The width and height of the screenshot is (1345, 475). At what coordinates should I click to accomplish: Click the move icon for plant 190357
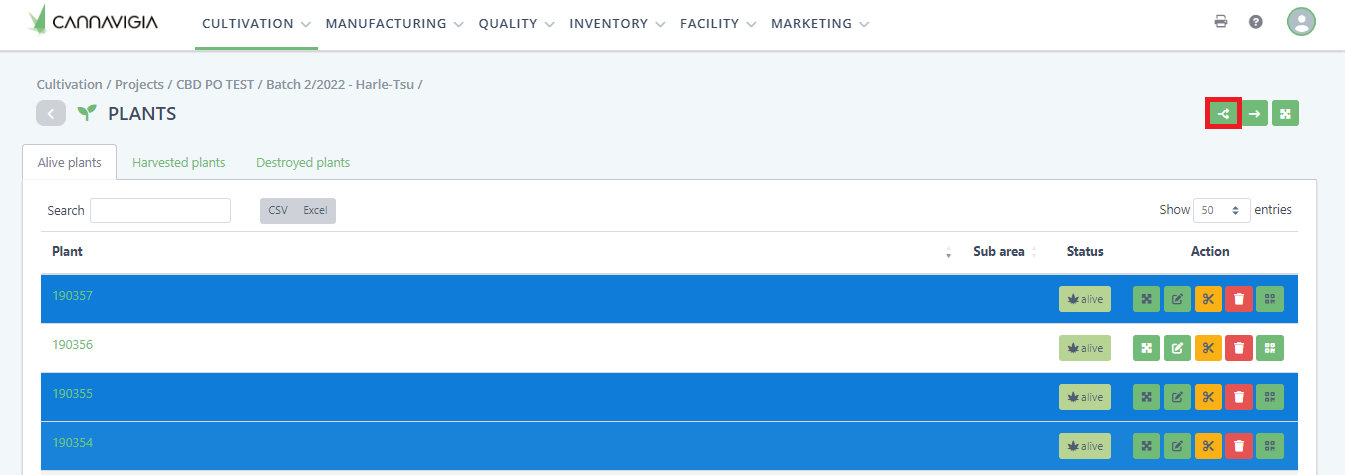coord(1146,298)
